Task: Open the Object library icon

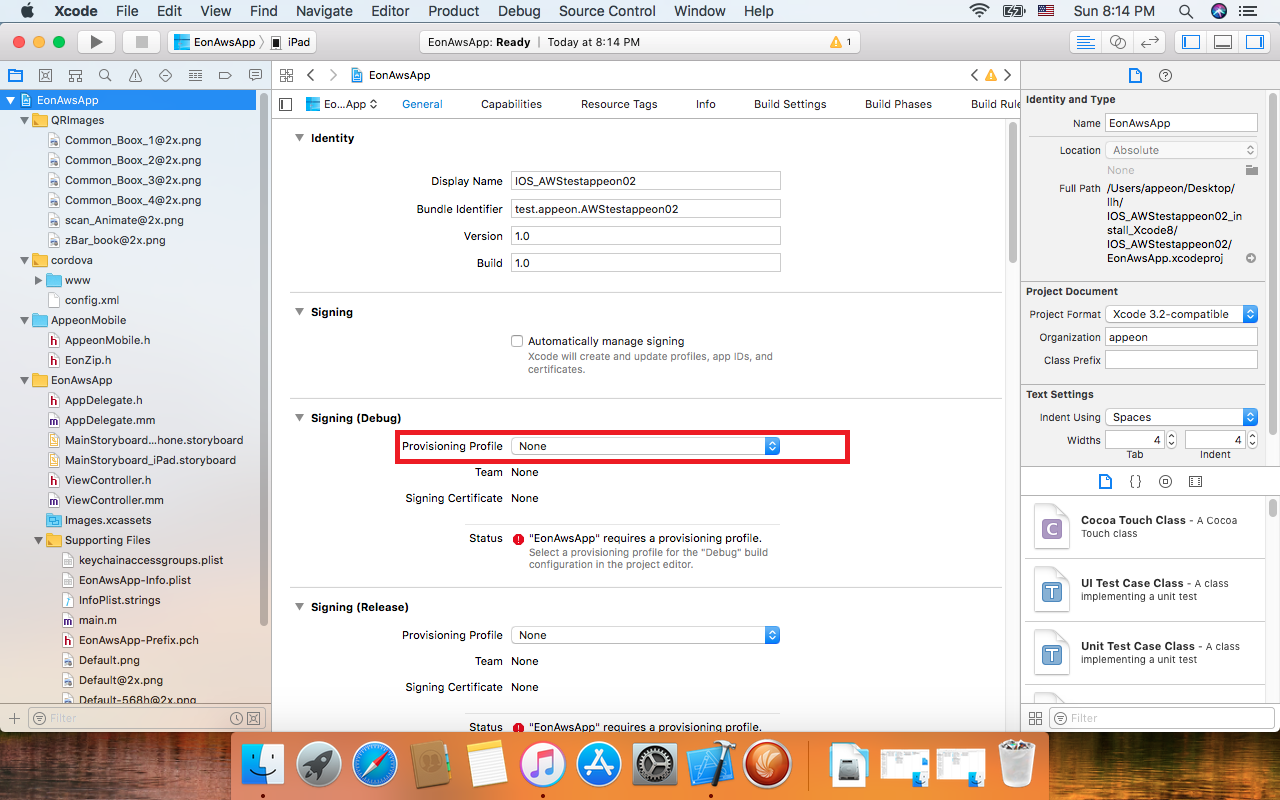Action: pyautogui.click(x=1165, y=481)
